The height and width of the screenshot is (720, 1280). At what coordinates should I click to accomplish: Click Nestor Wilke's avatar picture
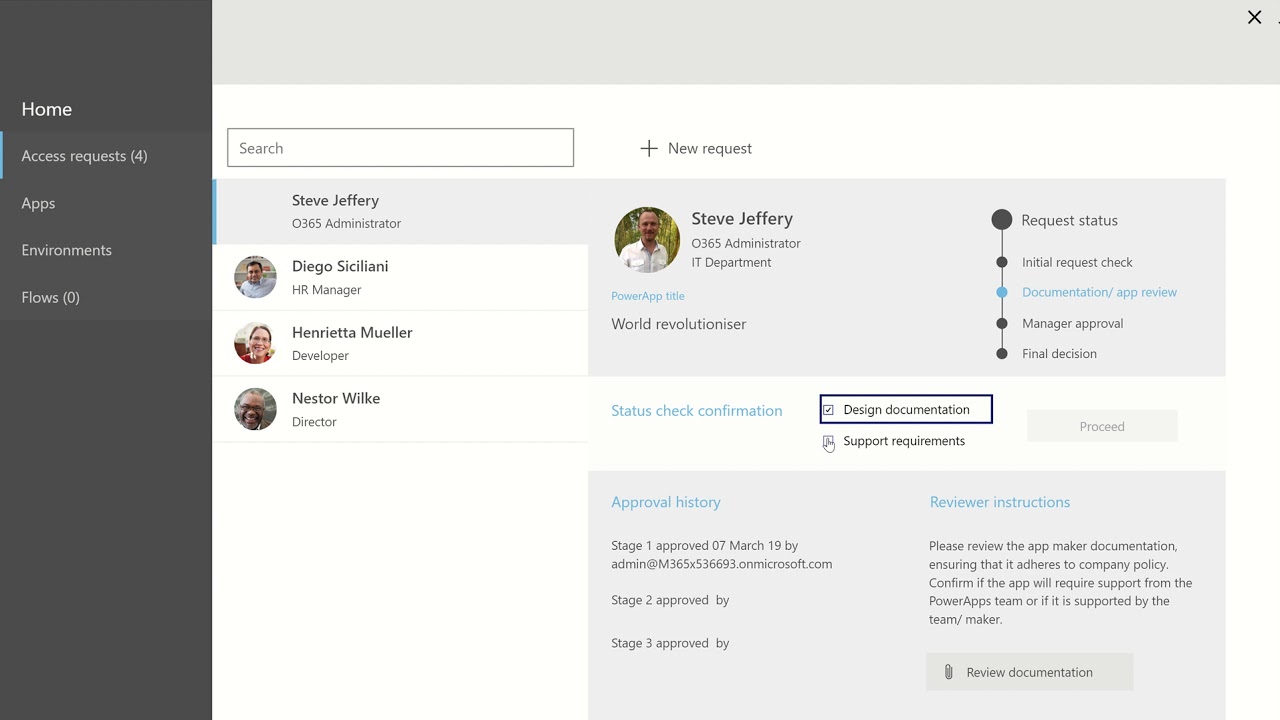255,409
